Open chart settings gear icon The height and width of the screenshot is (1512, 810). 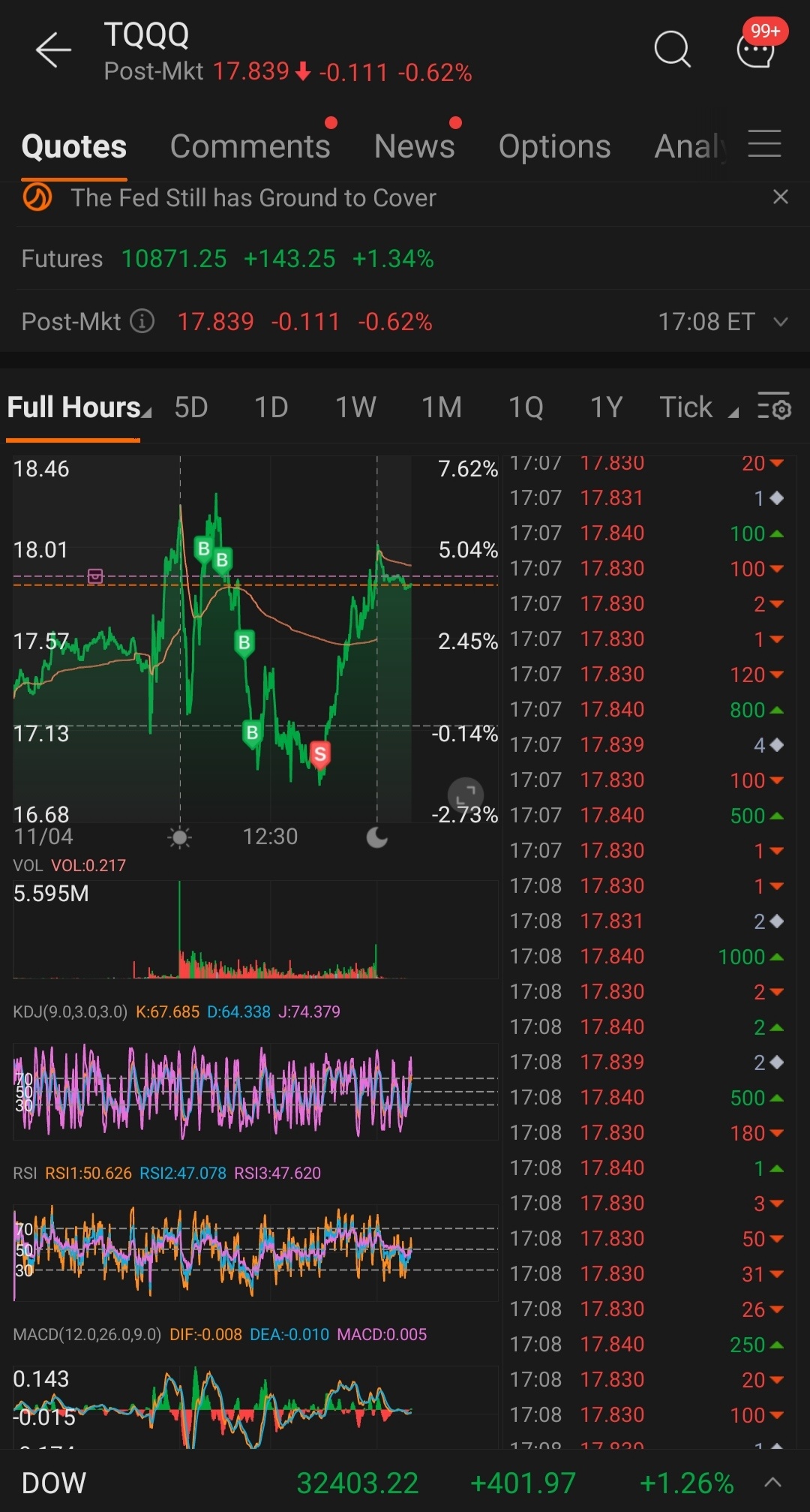coord(774,406)
